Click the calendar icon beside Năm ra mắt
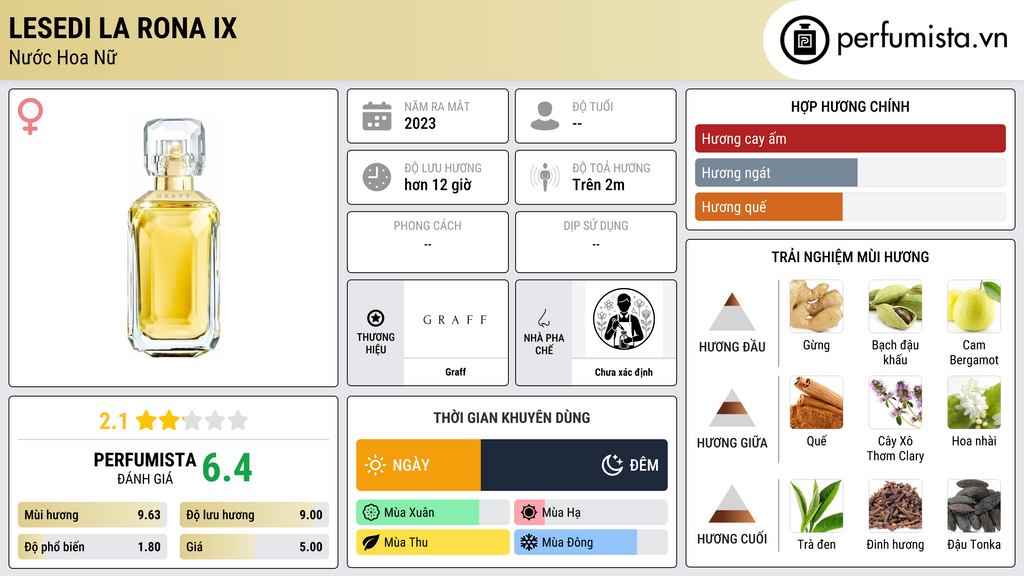 (x=377, y=116)
